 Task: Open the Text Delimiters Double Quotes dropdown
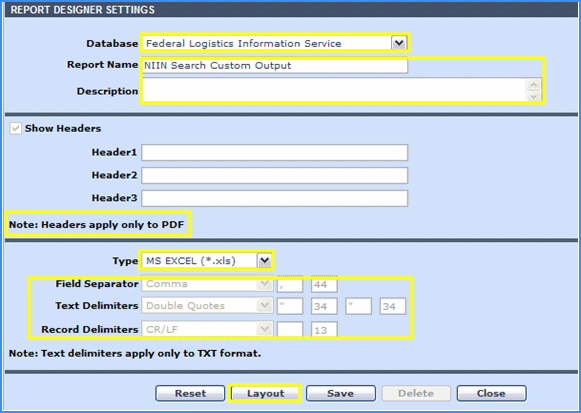coord(207,306)
